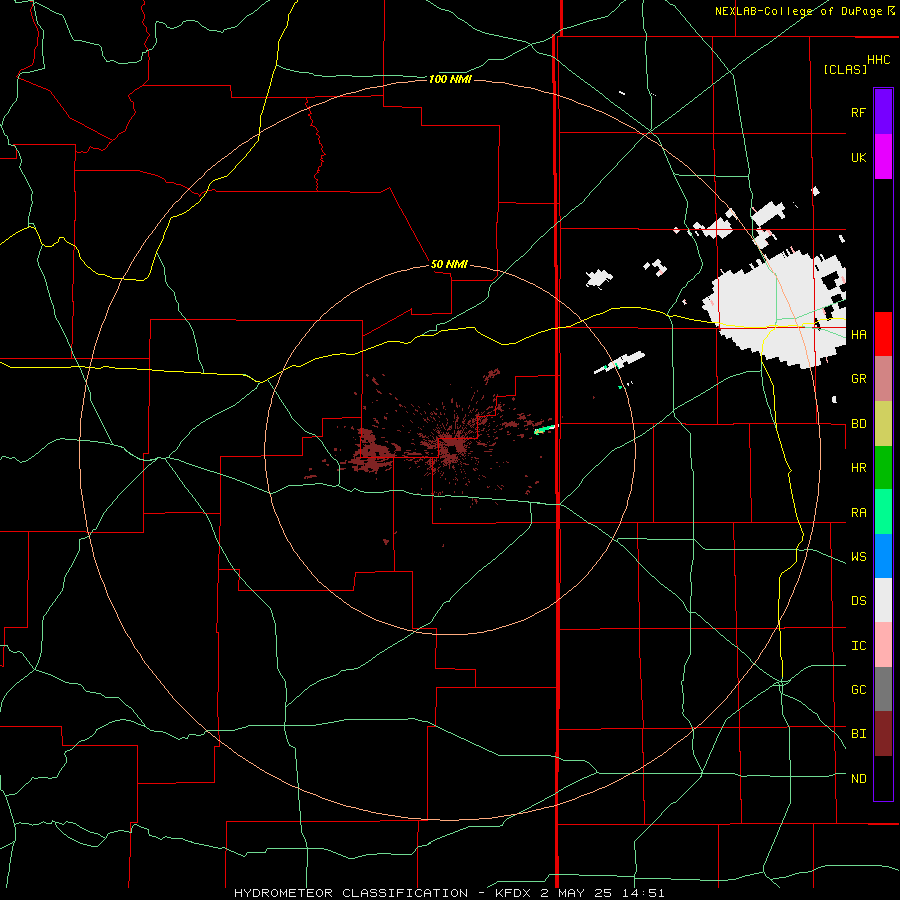The image size is (900, 900).
Task: Click the RF purple color swatch
Action: pos(883,112)
